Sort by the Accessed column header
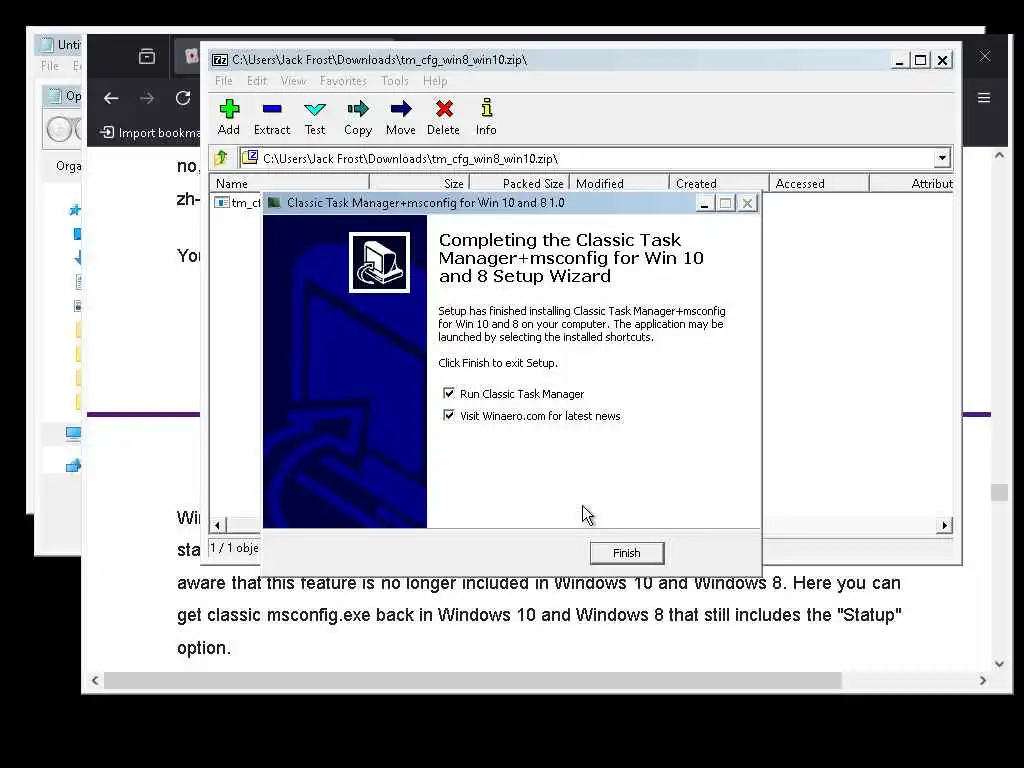Viewport: 1024px width, 768px height. 819,184
